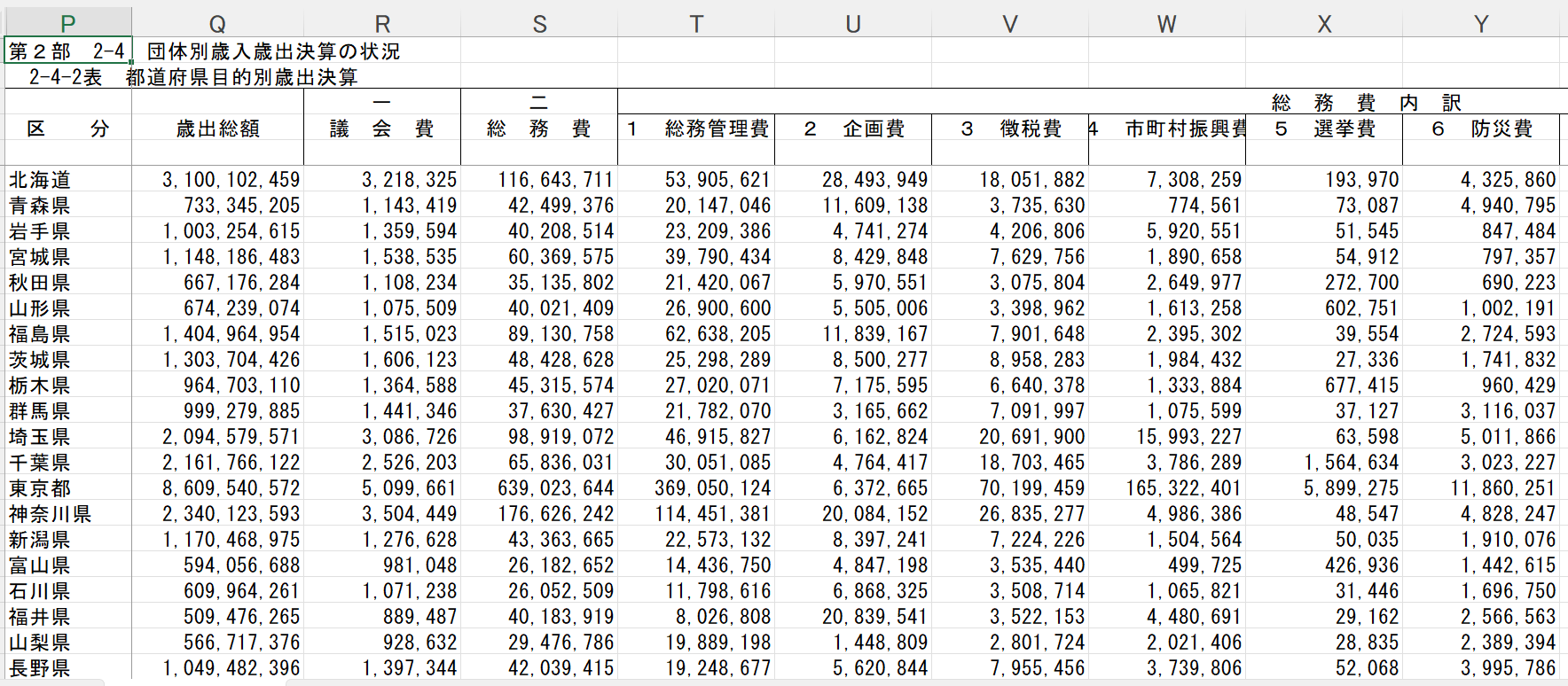Image resolution: width=1568 pixels, height=686 pixels.
Task: Select the 北海道 row label
Action: (x=67, y=180)
